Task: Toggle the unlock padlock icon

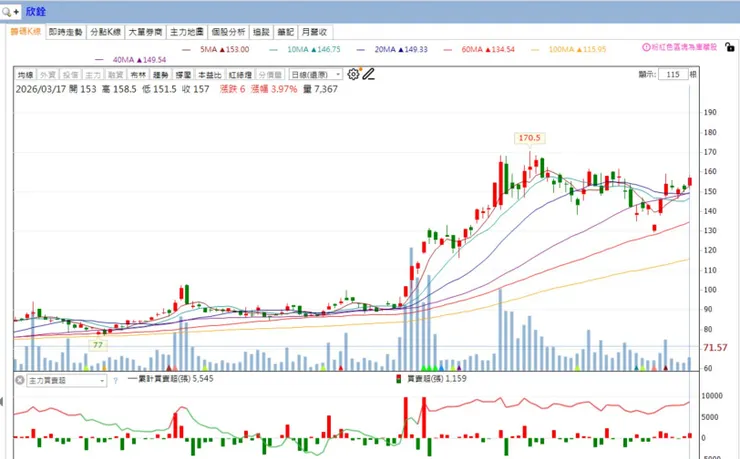Action: (x=730, y=47)
